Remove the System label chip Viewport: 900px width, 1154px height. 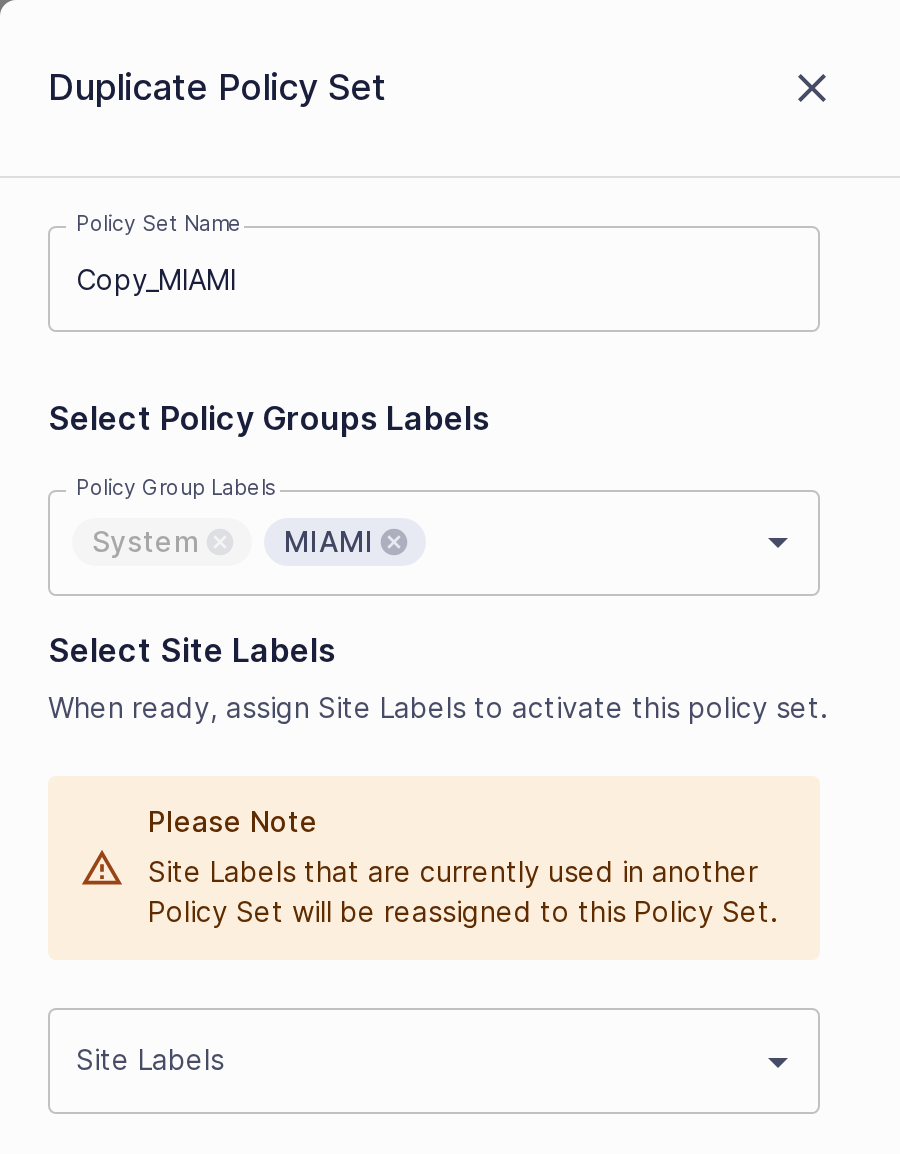click(x=220, y=542)
